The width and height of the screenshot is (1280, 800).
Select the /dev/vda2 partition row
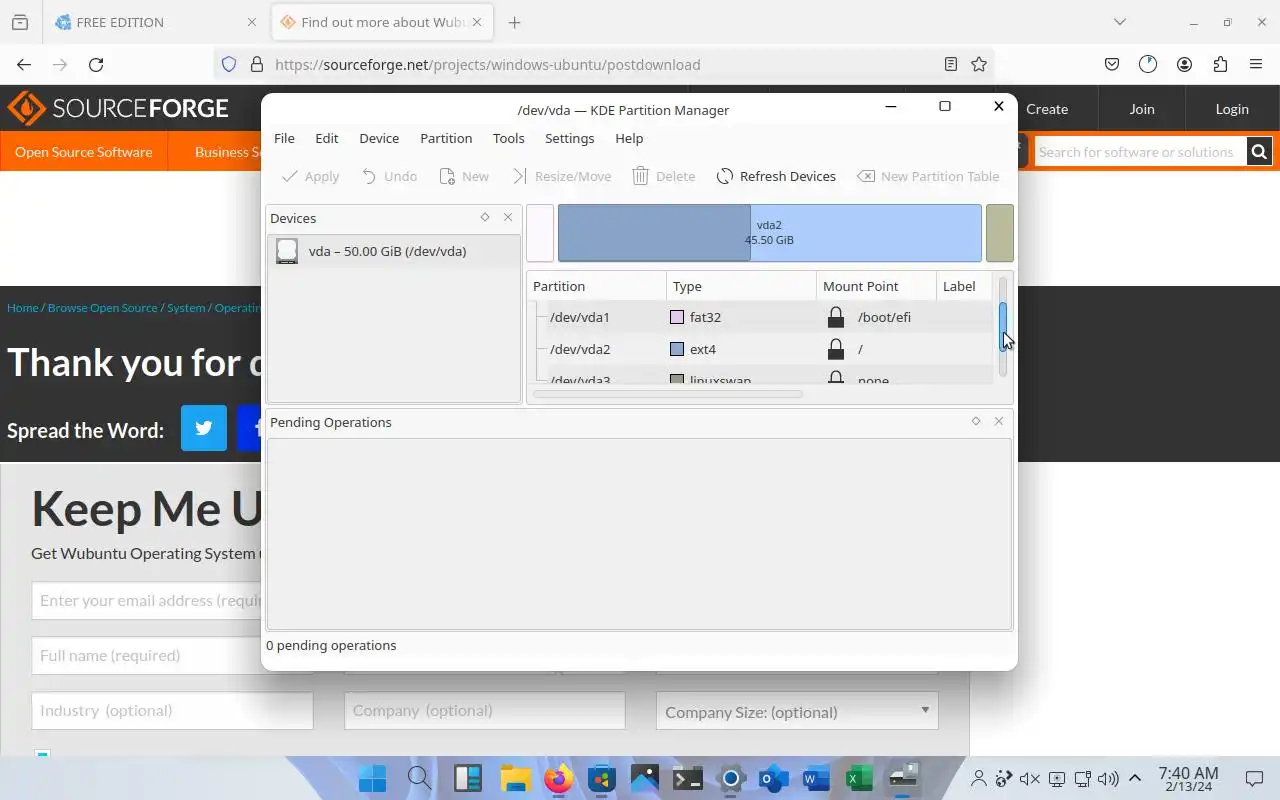[x=761, y=349]
